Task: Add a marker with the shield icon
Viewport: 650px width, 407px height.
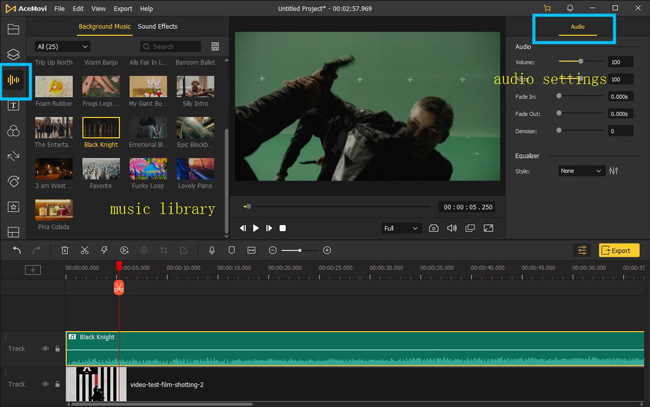Action: (x=232, y=250)
